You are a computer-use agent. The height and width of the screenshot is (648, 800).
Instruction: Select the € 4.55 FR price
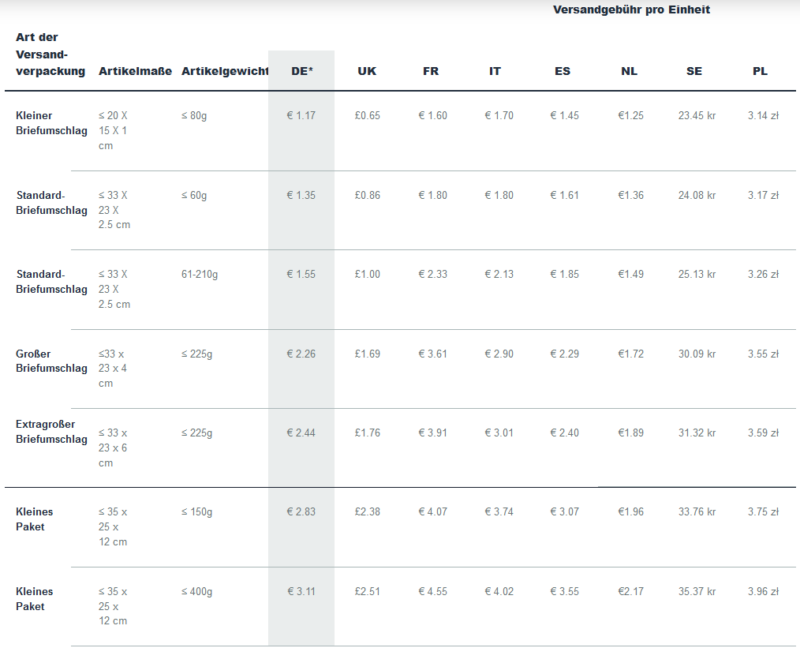coord(433,591)
